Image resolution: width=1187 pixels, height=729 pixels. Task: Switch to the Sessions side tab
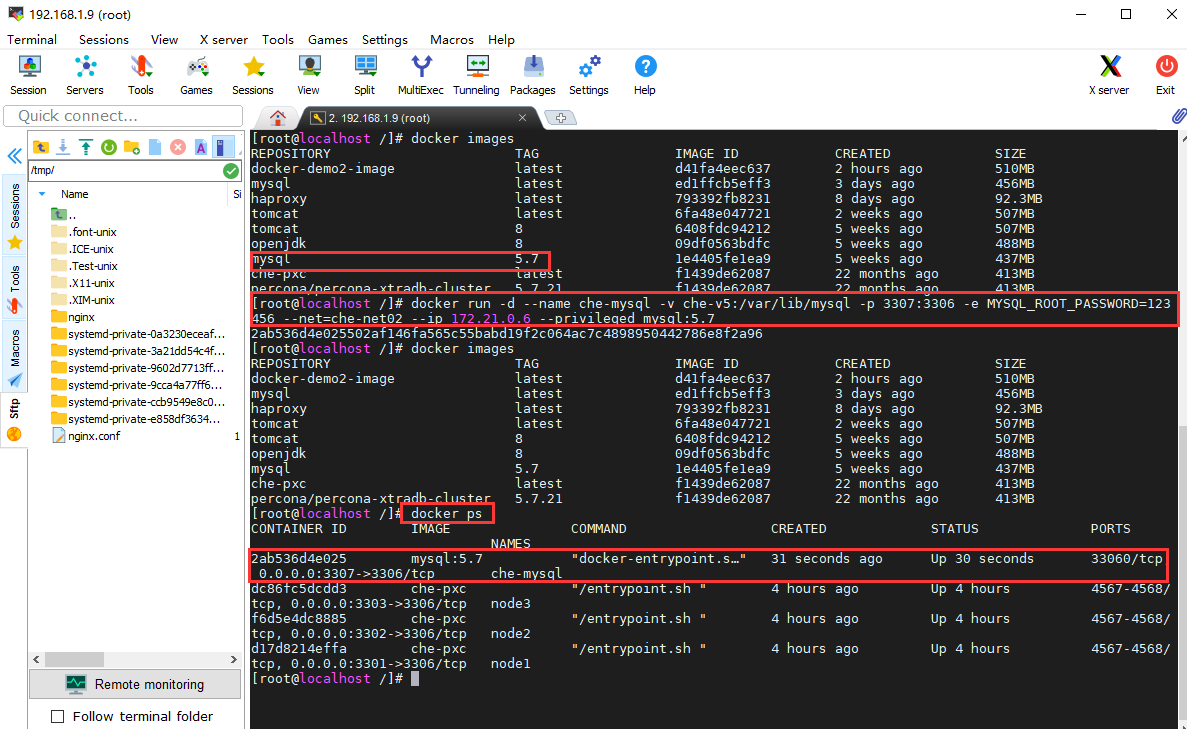tap(14, 216)
